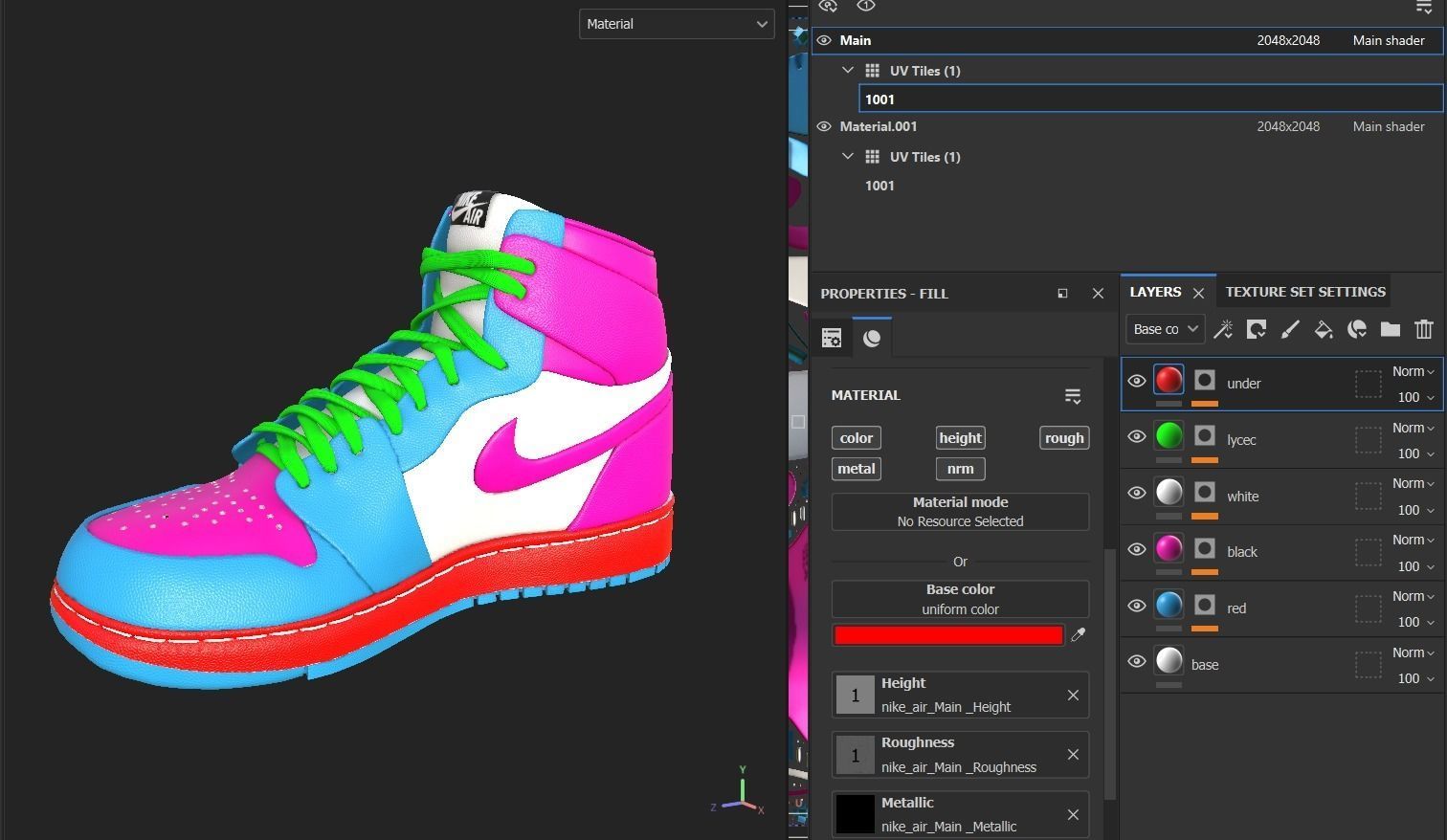Viewport: 1447px width, 840px height.
Task: Select the mask of the red layer
Action: [x=1205, y=606]
